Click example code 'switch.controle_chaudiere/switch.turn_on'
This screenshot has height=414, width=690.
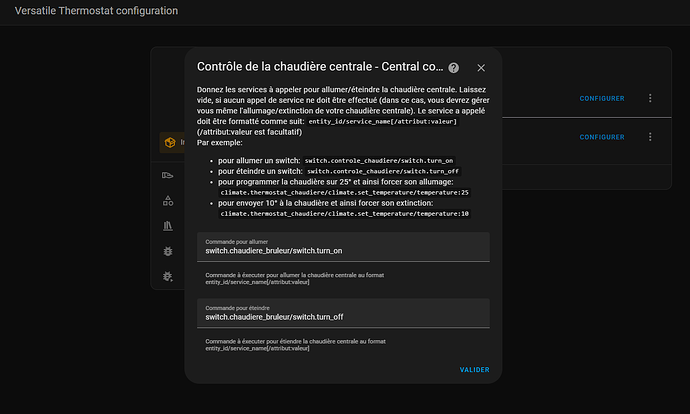pyautogui.click(x=379, y=161)
